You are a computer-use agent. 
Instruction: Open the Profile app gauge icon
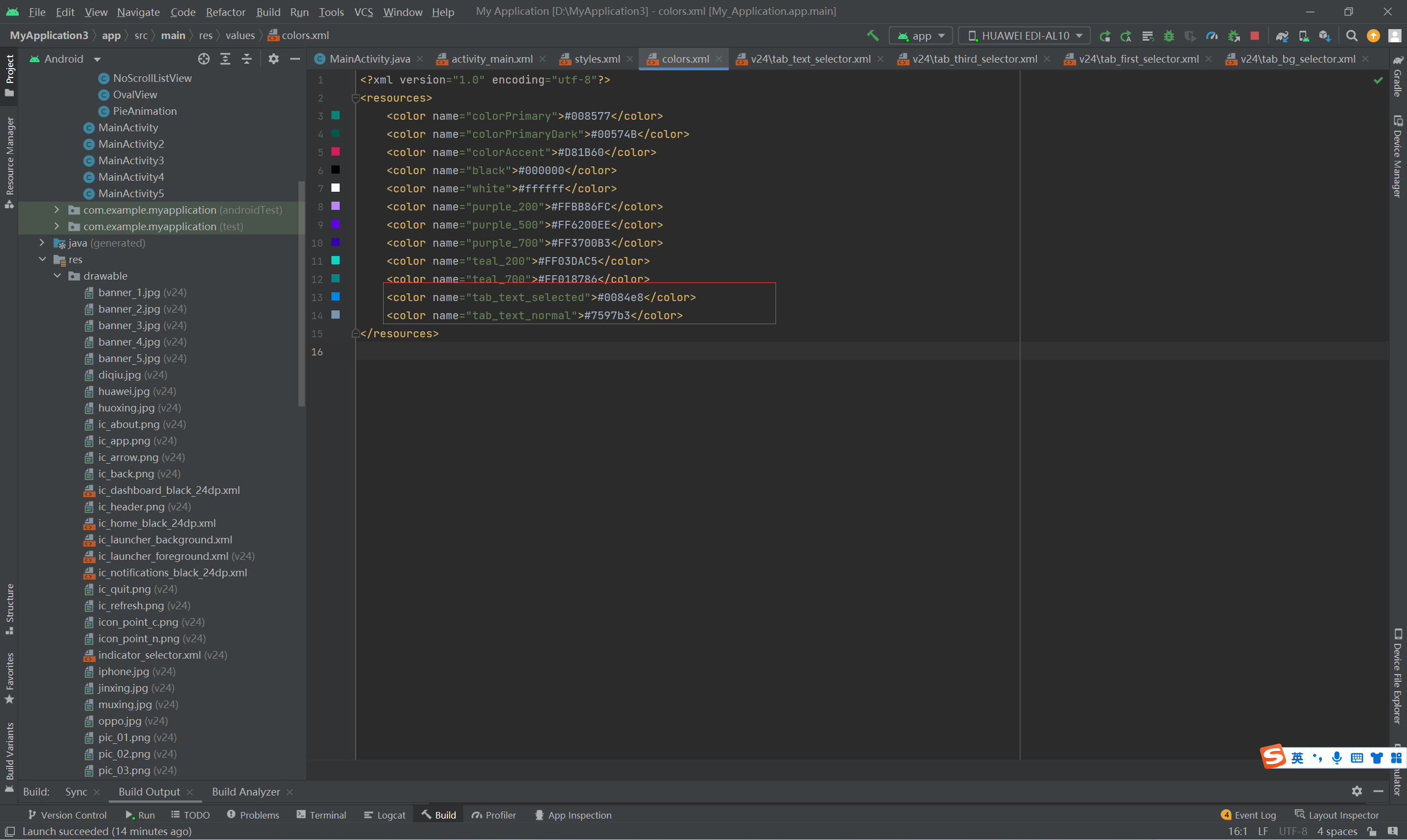click(x=1212, y=36)
